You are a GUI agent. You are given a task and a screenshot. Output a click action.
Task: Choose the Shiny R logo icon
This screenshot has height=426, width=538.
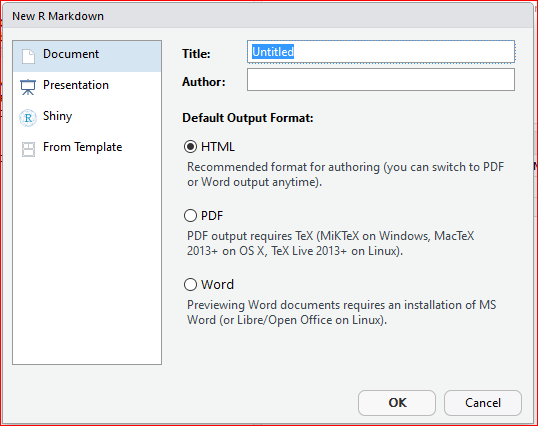[28, 118]
